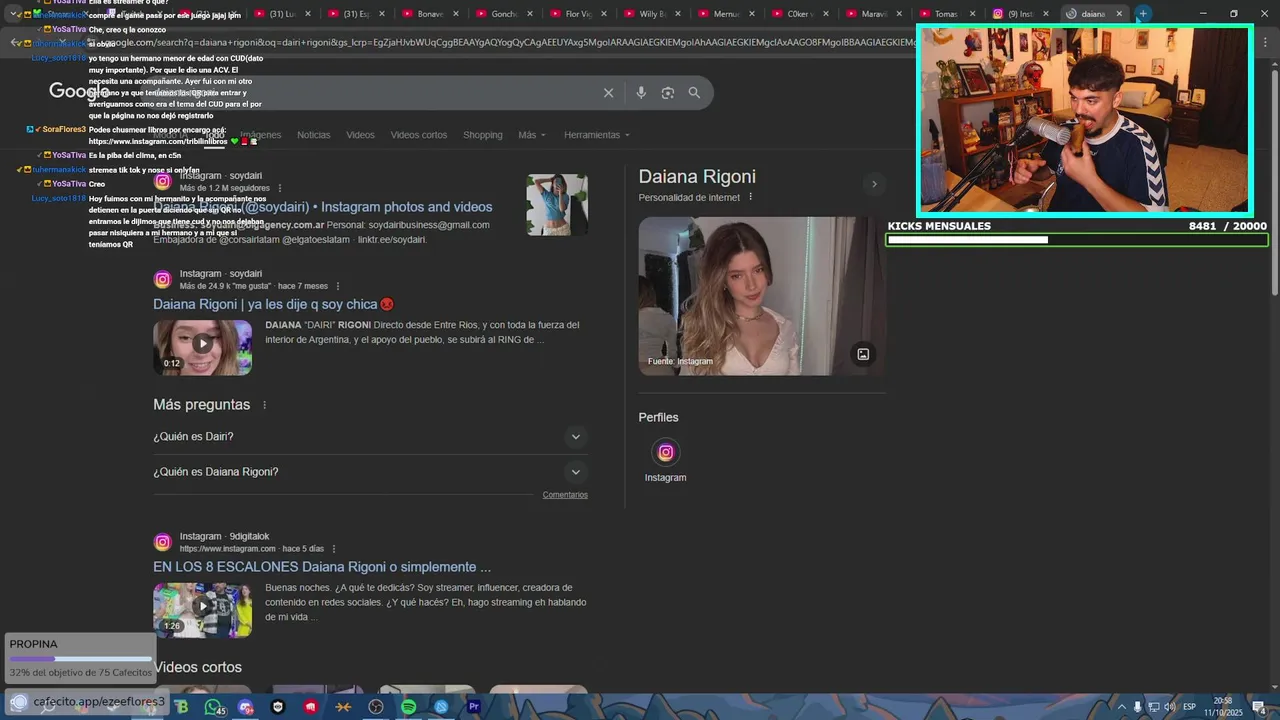Screen dimensions: 1280x720
Task: Open soydairi profile thumbnail image
Action: 557,205
